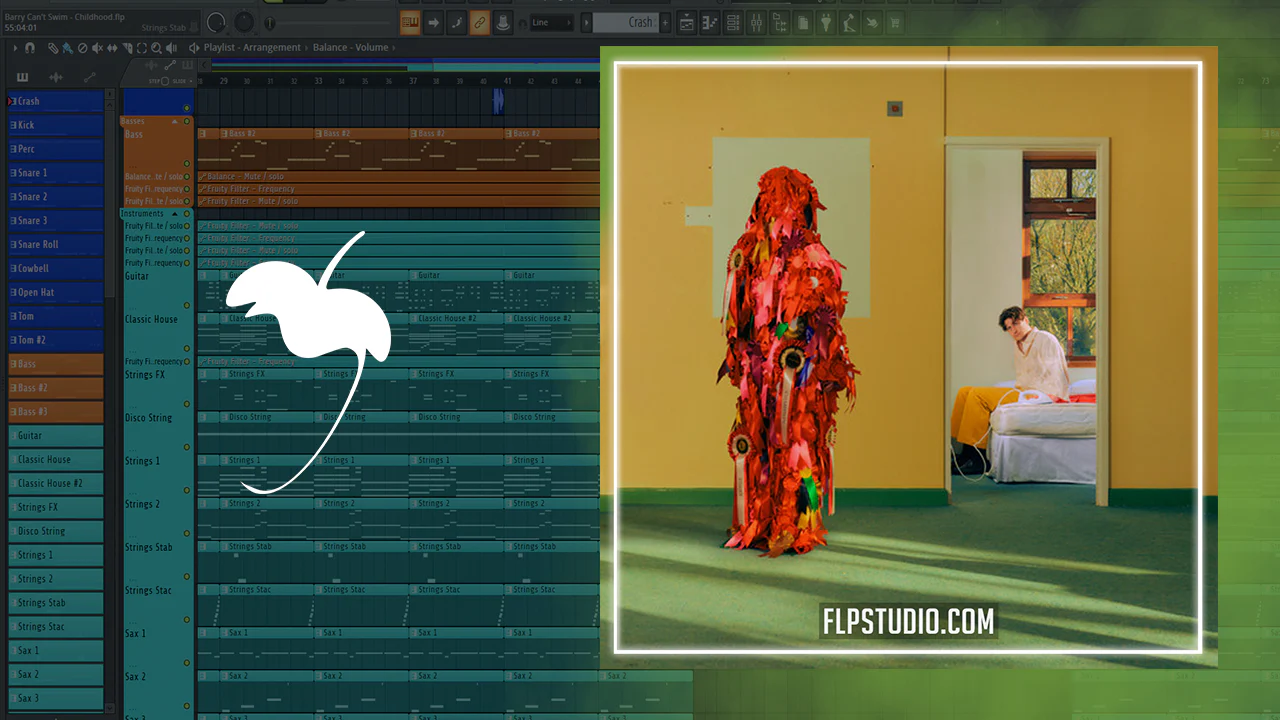Jump to bar 41 on timeline

pos(508,80)
